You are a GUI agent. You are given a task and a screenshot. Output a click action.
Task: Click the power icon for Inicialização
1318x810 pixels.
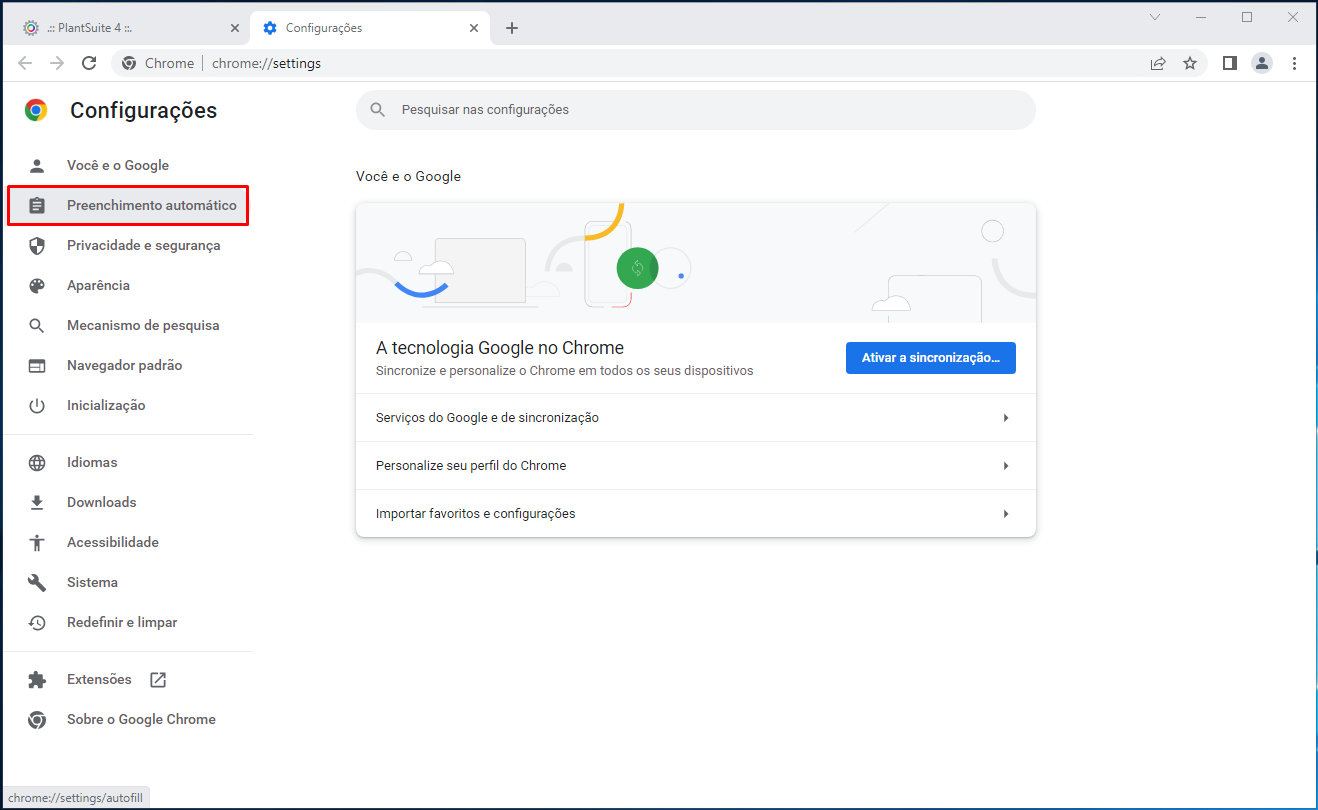pos(37,406)
